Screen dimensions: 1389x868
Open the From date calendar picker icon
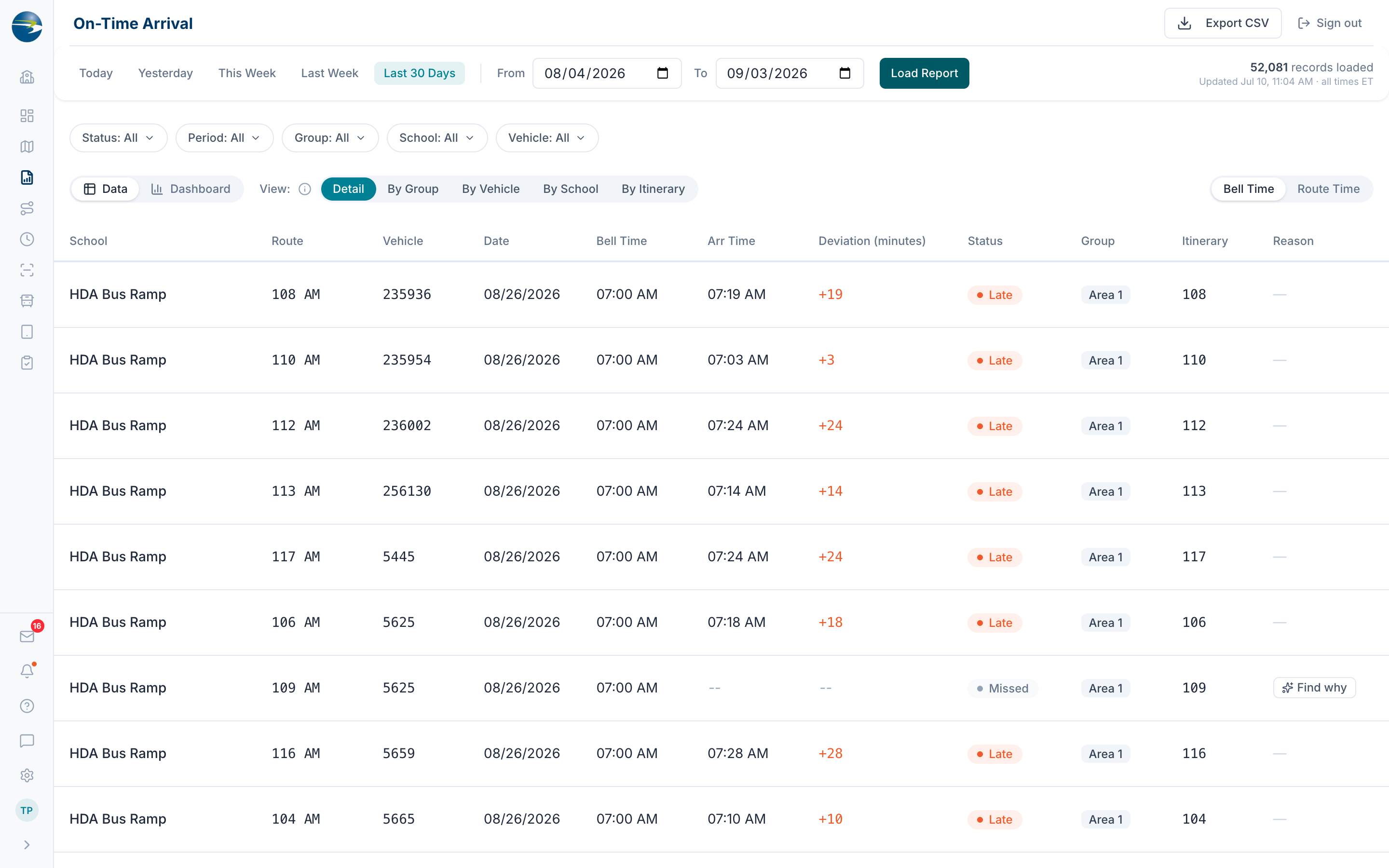point(662,73)
